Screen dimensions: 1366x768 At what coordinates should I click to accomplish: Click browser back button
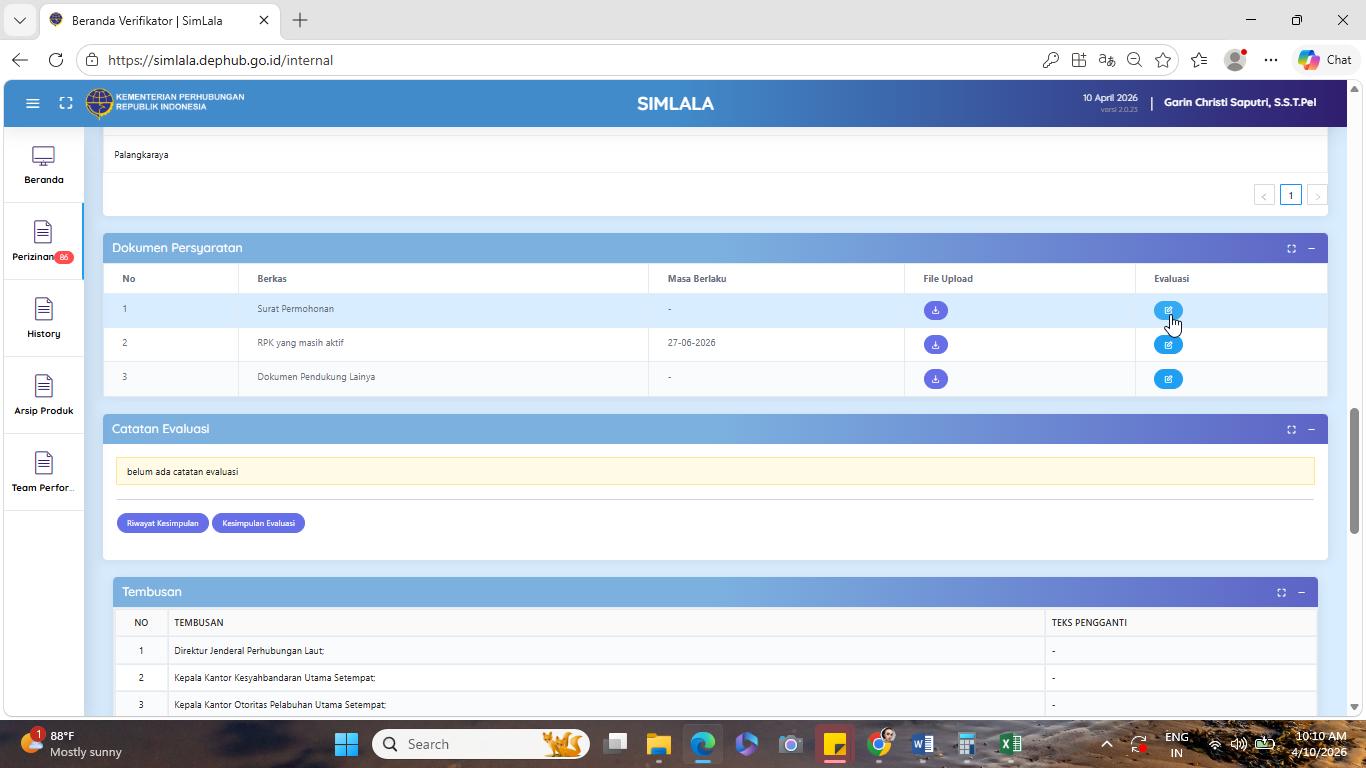click(20, 60)
